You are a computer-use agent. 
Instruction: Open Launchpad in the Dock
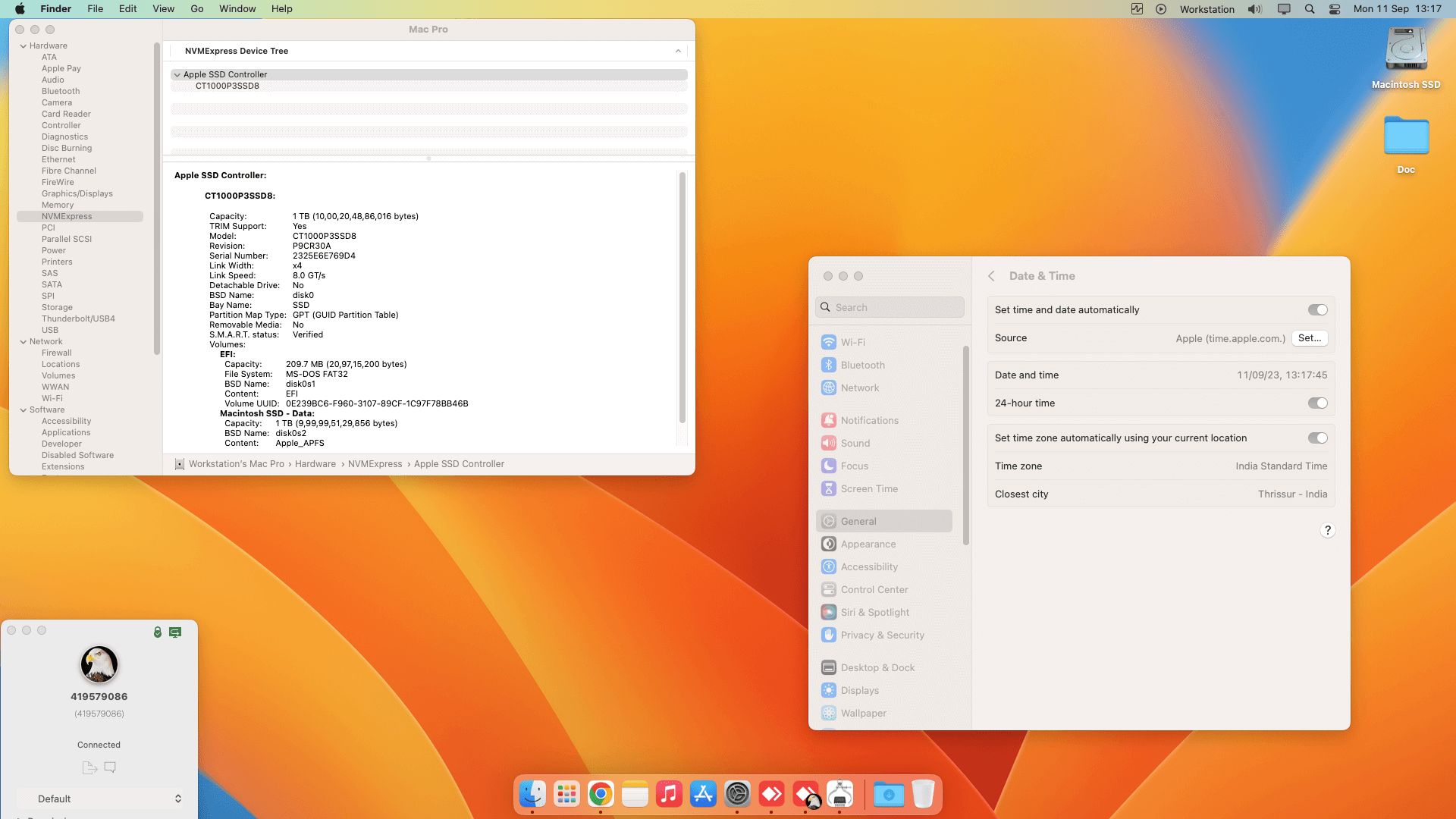[x=566, y=794]
